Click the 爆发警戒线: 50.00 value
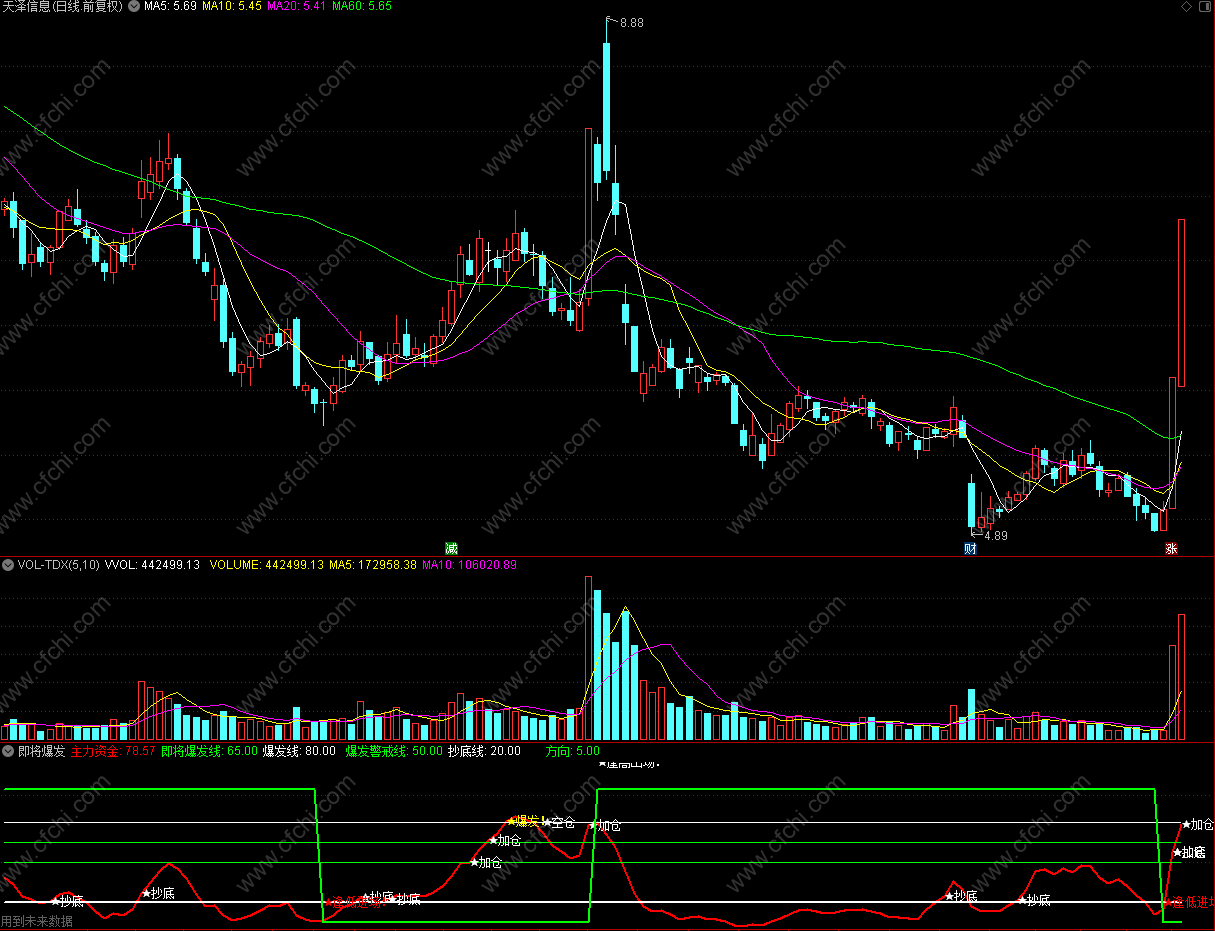The height and width of the screenshot is (931, 1215). [394, 751]
